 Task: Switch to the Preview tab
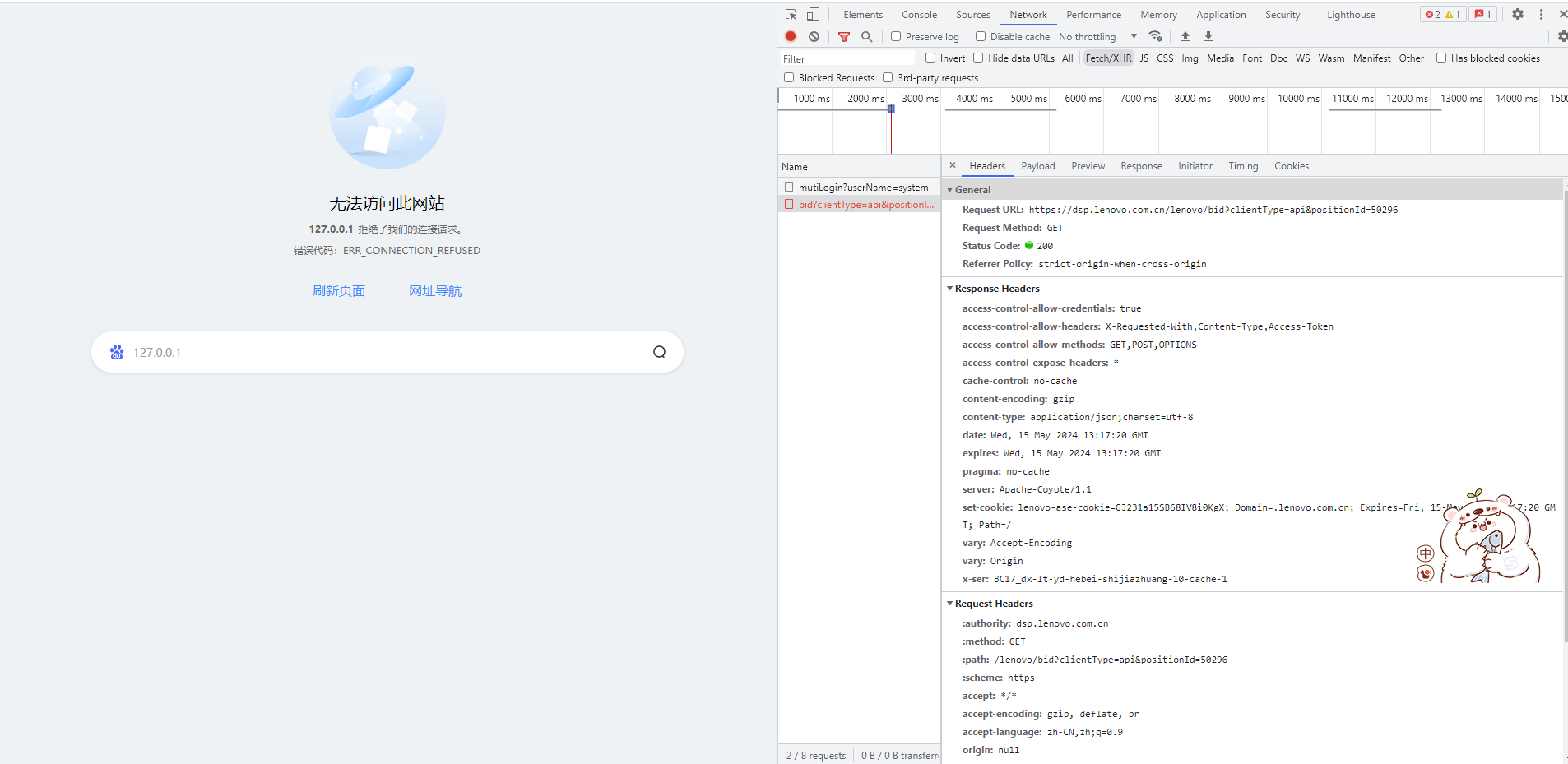tap(1088, 166)
